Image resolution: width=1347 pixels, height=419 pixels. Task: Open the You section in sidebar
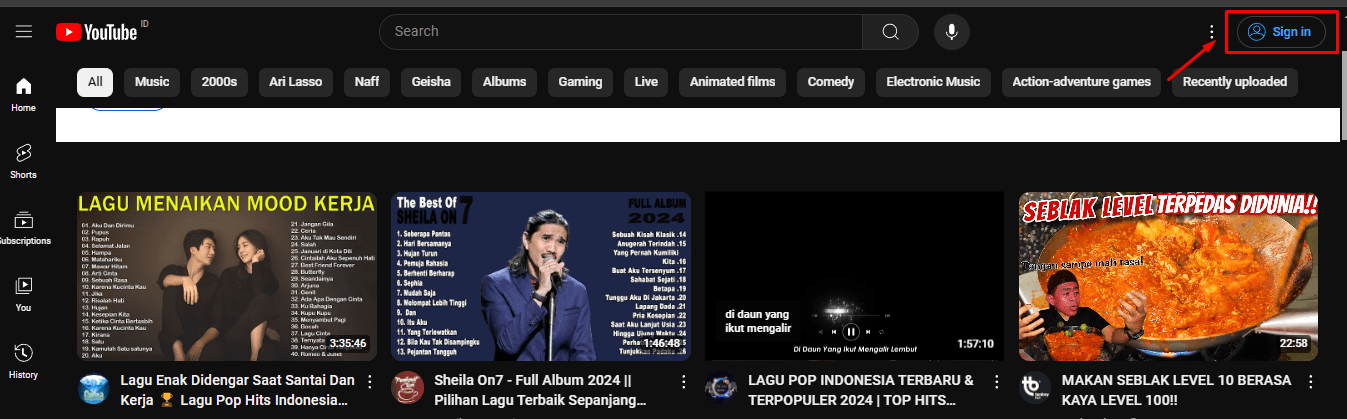click(x=24, y=295)
